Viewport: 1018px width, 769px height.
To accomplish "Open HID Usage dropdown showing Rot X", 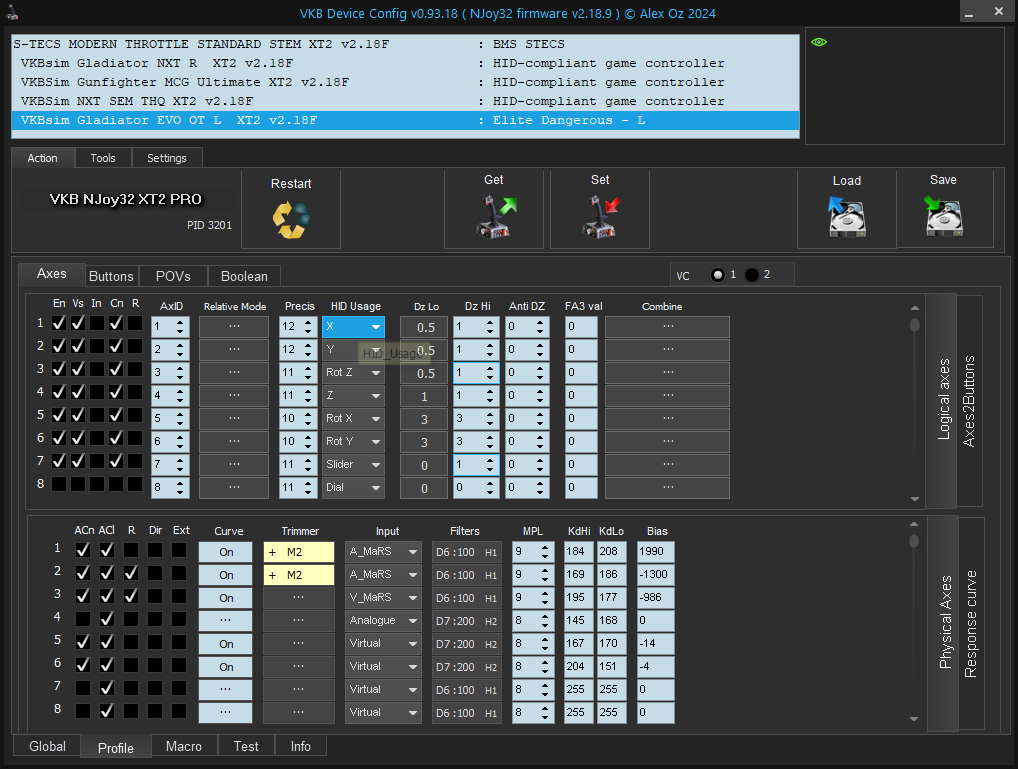I will pyautogui.click(x=353, y=419).
